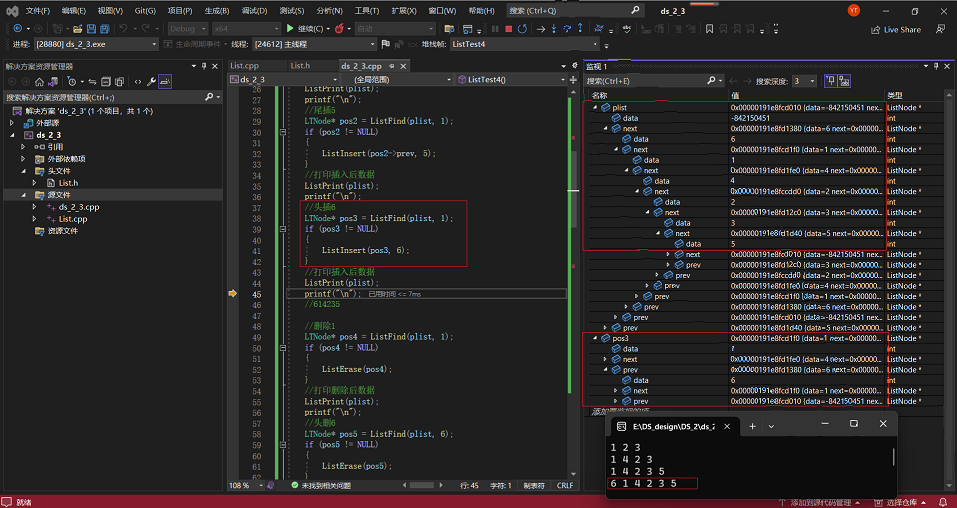Open the stack frame dropdown ListTest4

click(x=525, y=44)
